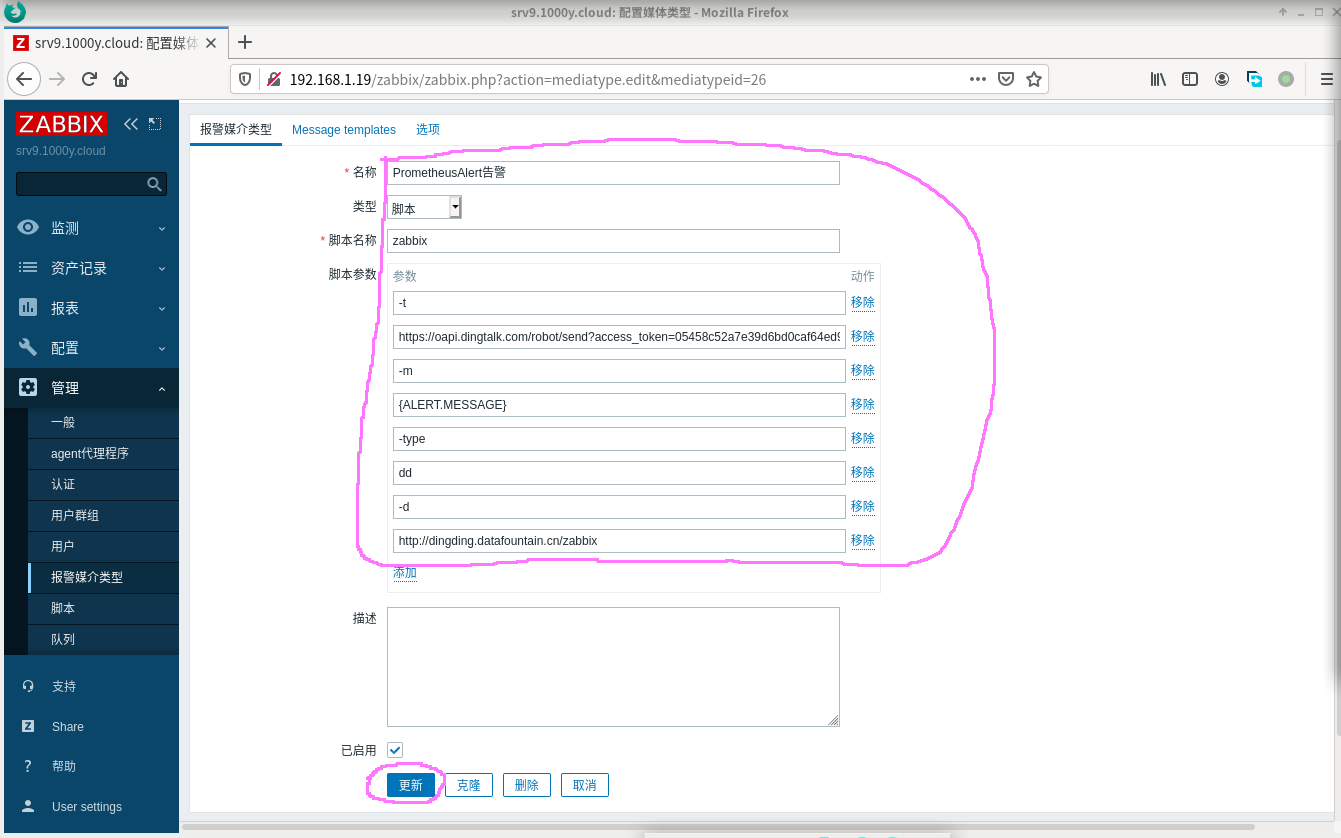Click the horizontal page scrollbar
This screenshot has width=1341, height=838.
(718, 827)
